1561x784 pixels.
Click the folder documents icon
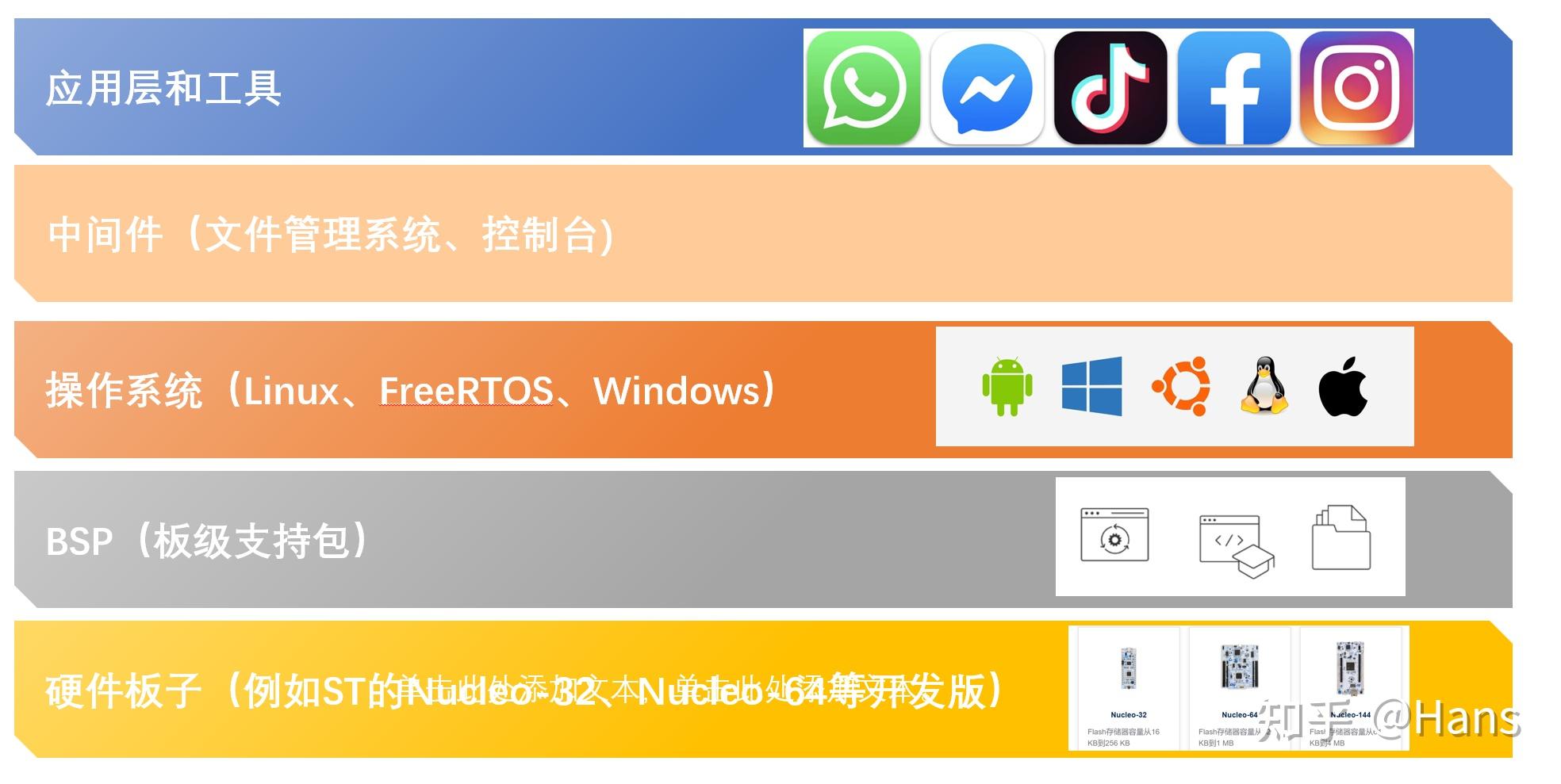[x=1341, y=537]
